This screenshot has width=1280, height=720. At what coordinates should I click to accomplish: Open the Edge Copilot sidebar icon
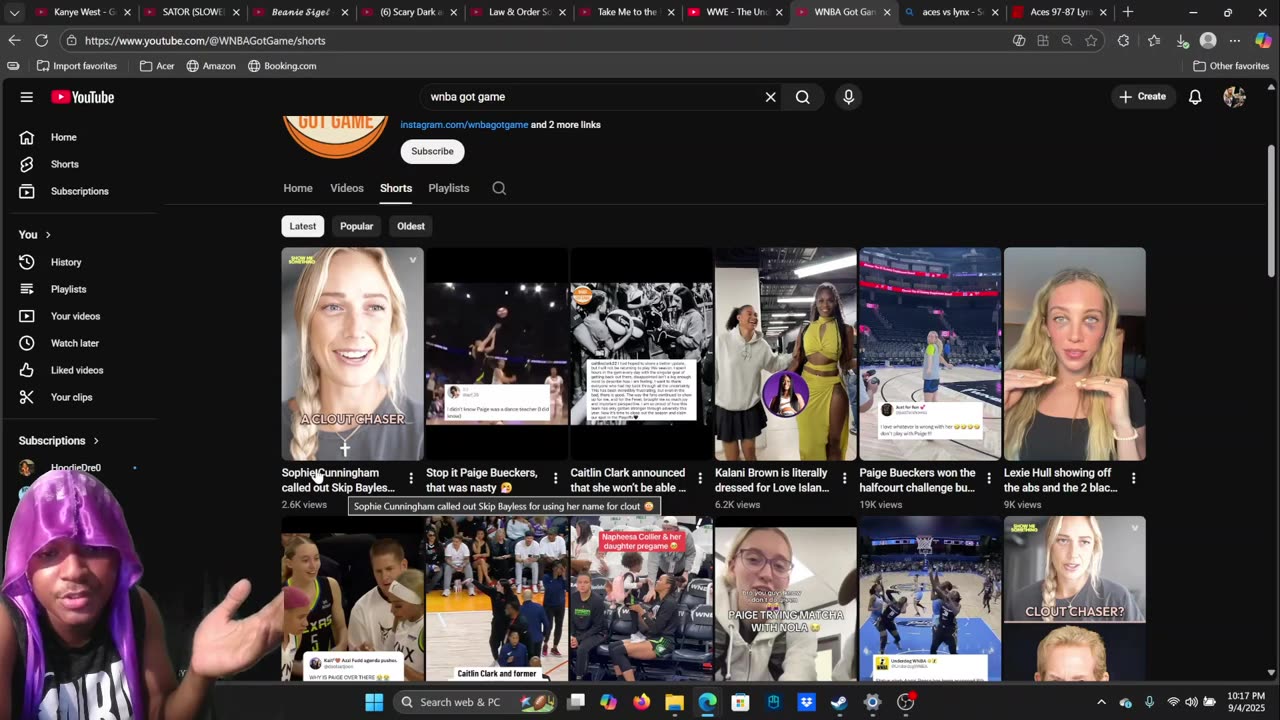(x=1263, y=41)
